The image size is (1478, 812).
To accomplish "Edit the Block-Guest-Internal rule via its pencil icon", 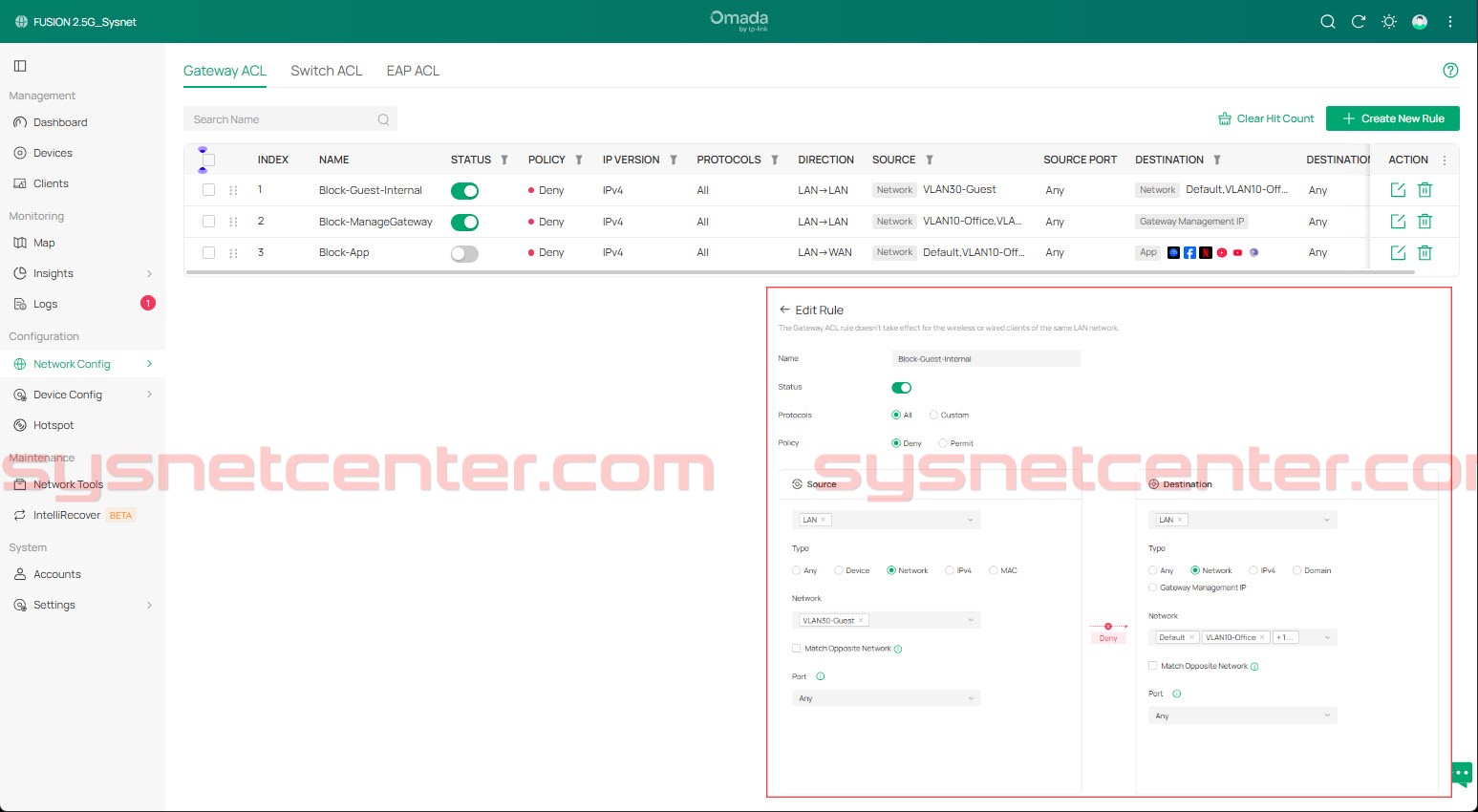I will point(1398,190).
